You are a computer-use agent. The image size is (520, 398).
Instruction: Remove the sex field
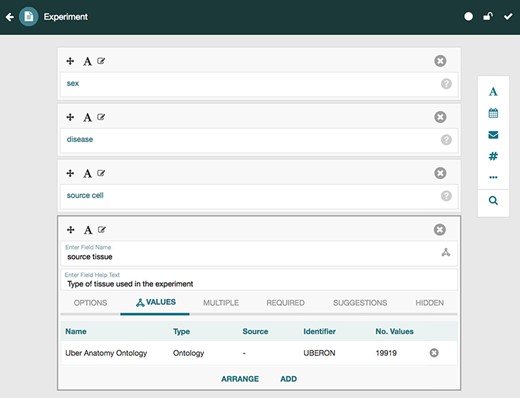click(440, 61)
